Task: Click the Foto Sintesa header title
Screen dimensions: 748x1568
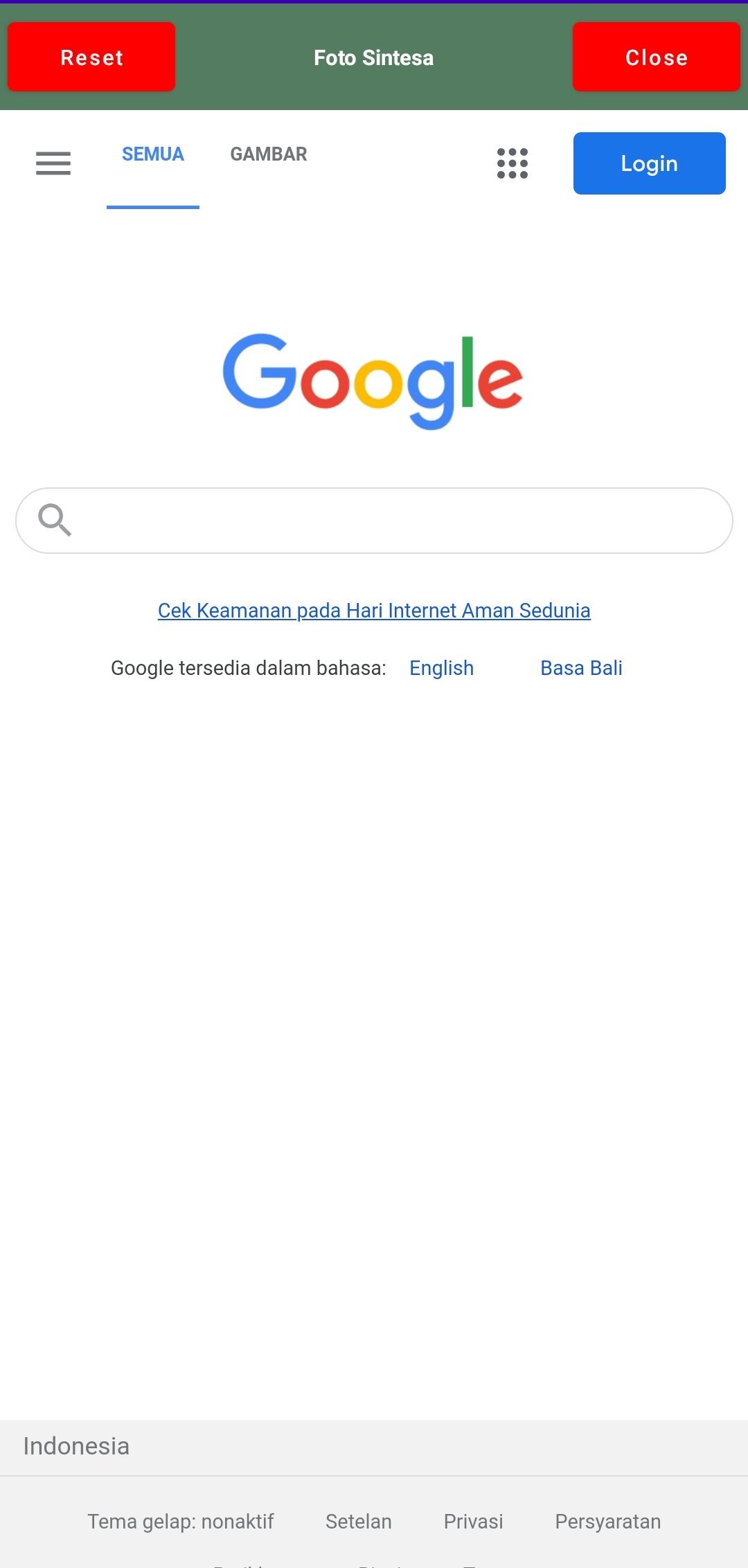Action: tap(374, 57)
